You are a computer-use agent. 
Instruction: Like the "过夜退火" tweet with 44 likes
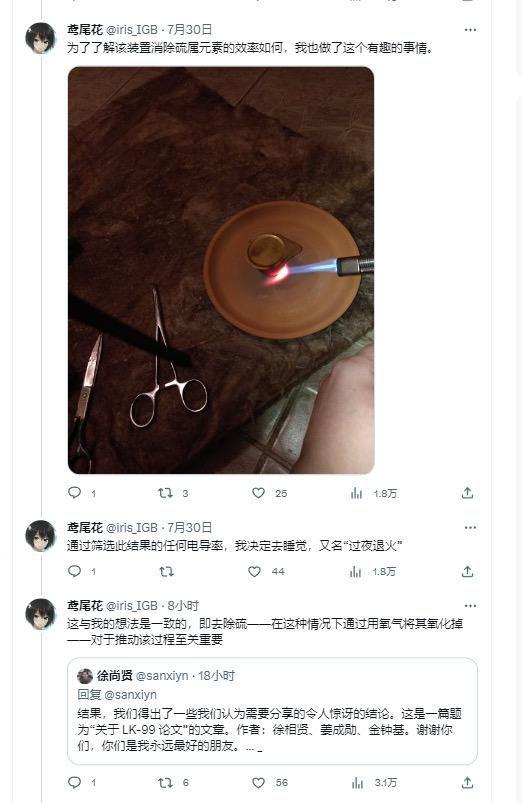pos(255,571)
